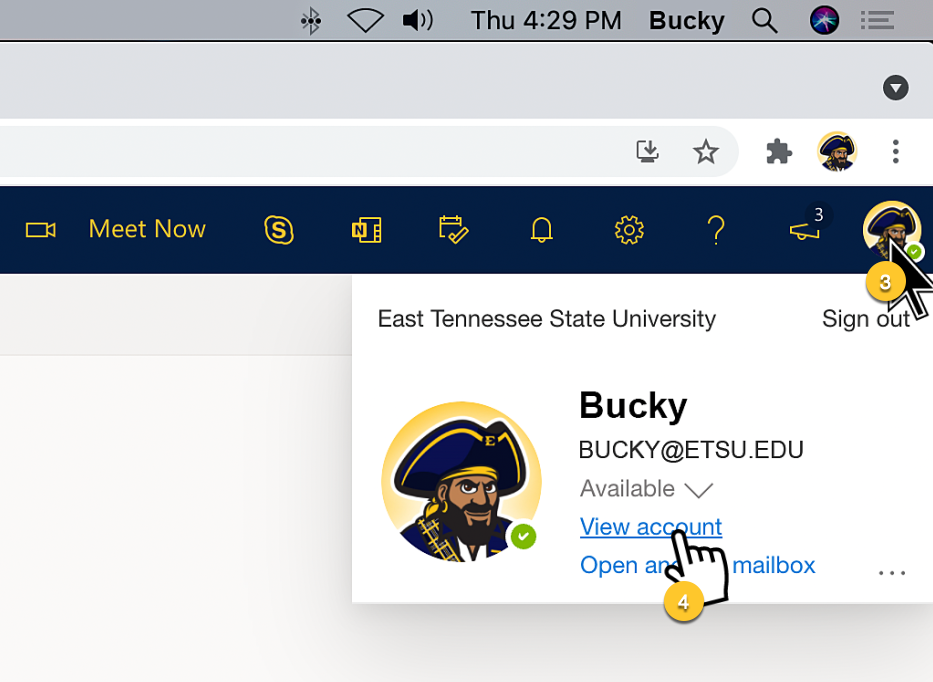Screen dimensions: 933x682
Task: Open Chrome's three-dot menu
Action: 896,152
